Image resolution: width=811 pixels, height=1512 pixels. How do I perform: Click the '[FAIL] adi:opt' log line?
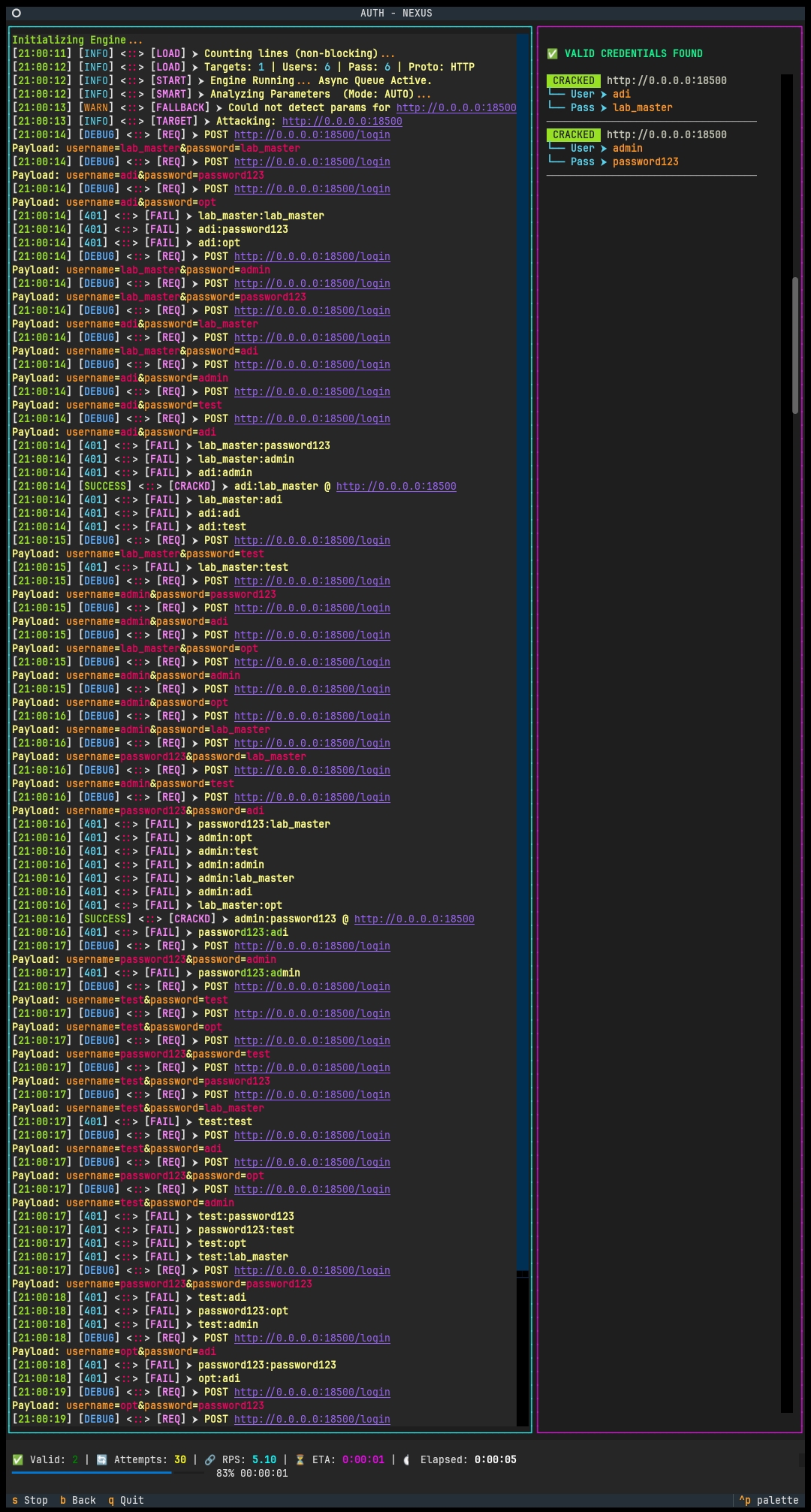click(126, 243)
